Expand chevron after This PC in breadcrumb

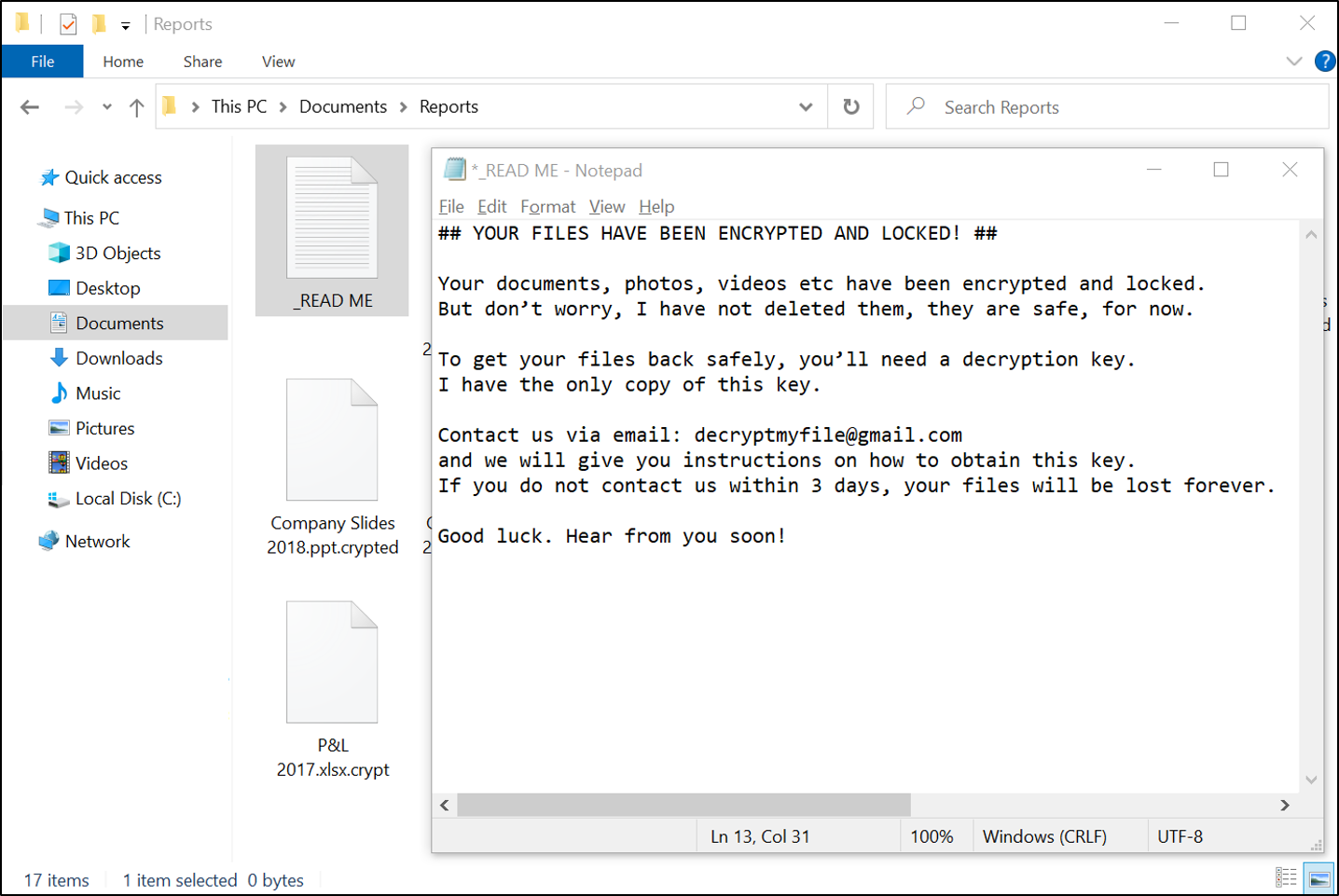(x=283, y=107)
